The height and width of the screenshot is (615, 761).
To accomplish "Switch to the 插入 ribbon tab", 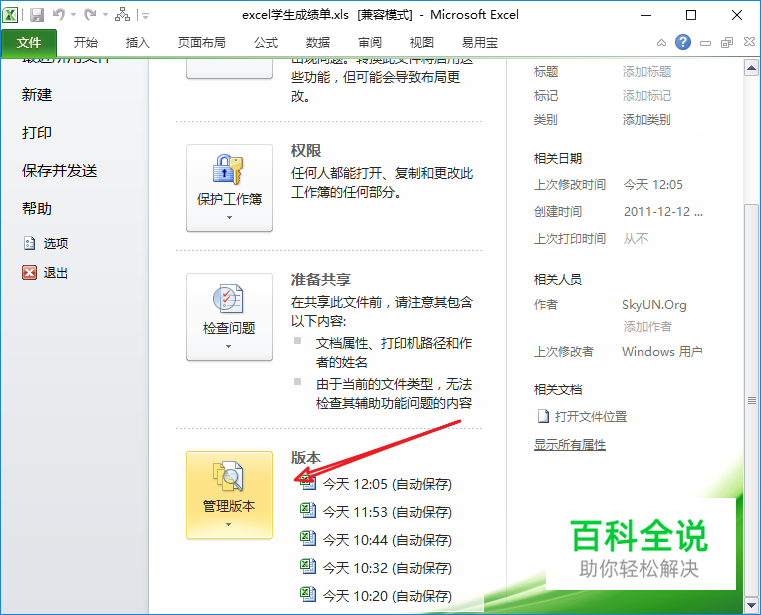I will click(137, 43).
